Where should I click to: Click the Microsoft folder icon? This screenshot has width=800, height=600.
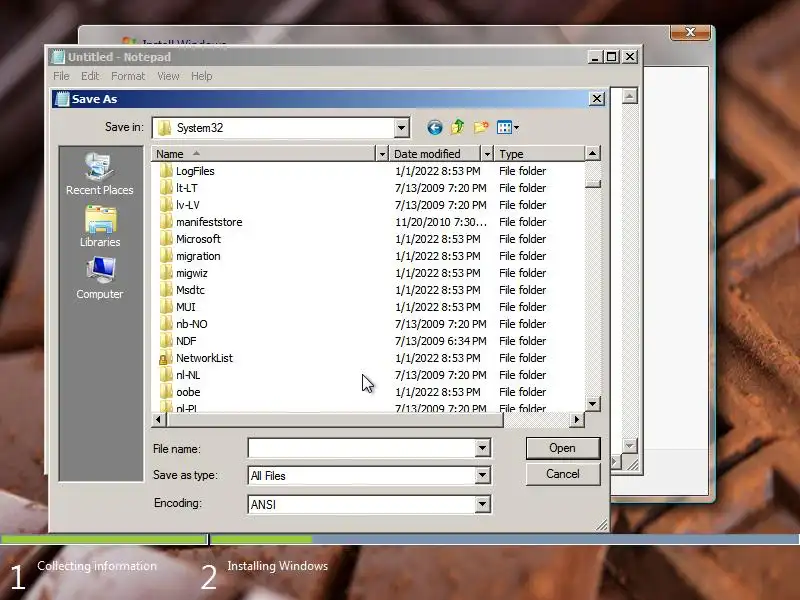tap(165, 239)
